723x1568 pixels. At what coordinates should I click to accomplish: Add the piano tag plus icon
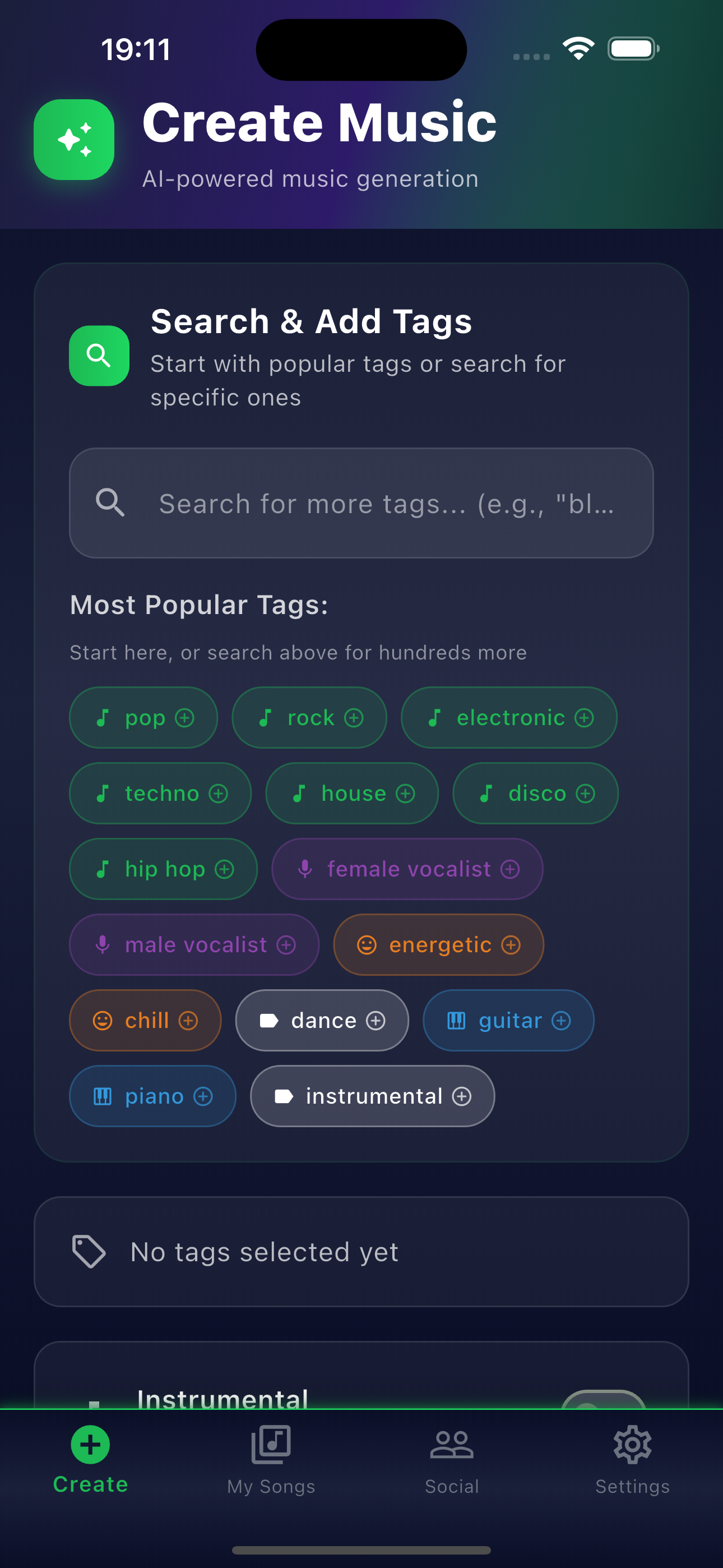tap(203, 1096)
